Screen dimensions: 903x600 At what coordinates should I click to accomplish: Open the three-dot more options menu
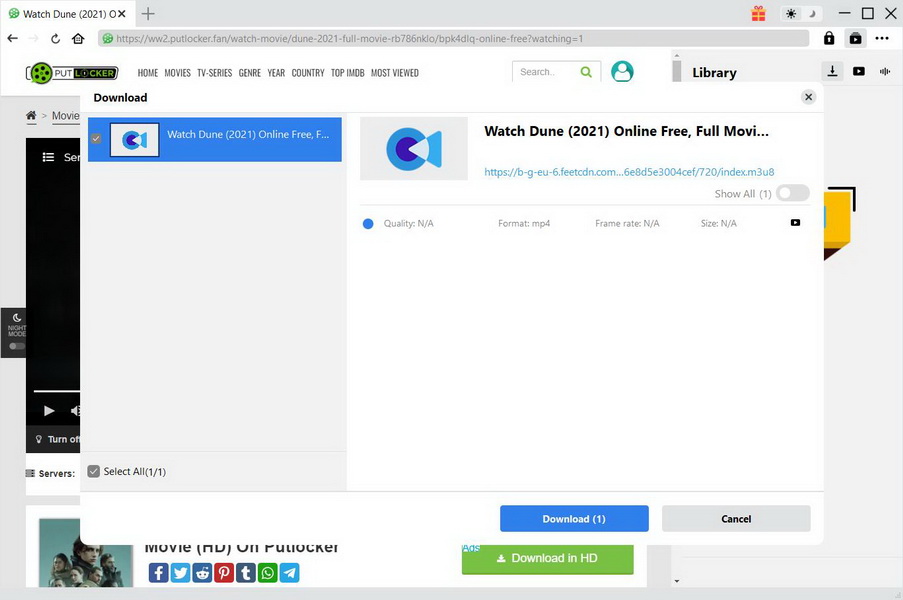point(881,39)
